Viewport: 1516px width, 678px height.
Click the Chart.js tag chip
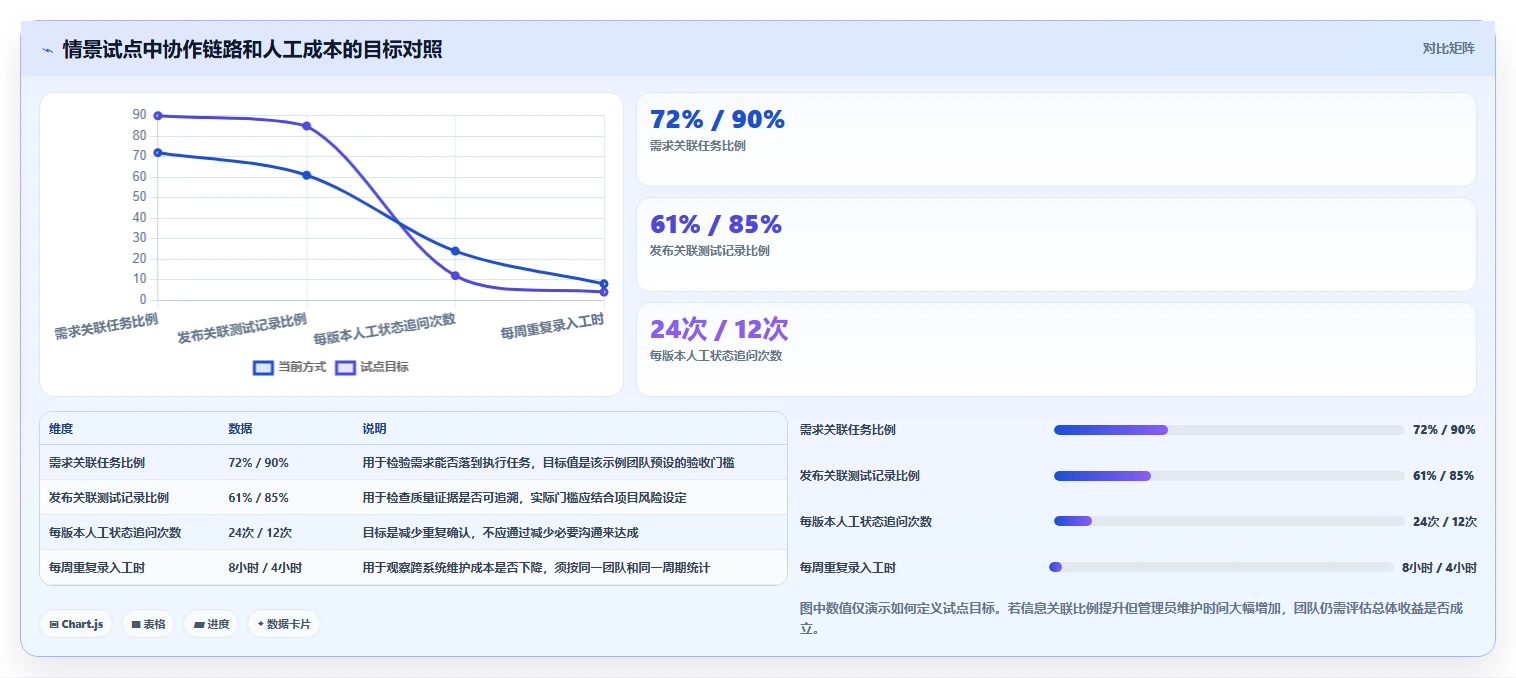click(76, 624)
